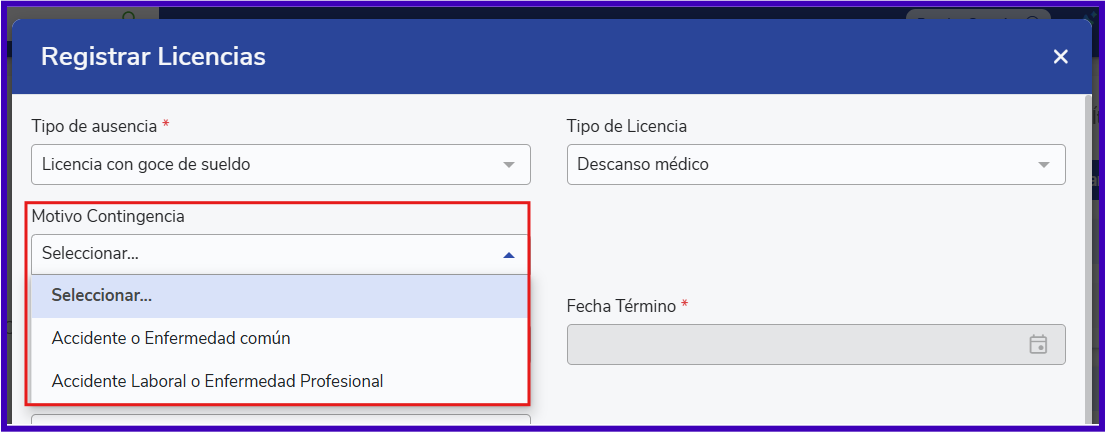This screenshot has height=432, width=1105.
Task: Click the Tipo de Licencia dropdown arrow
Action: click(1044, 164)
